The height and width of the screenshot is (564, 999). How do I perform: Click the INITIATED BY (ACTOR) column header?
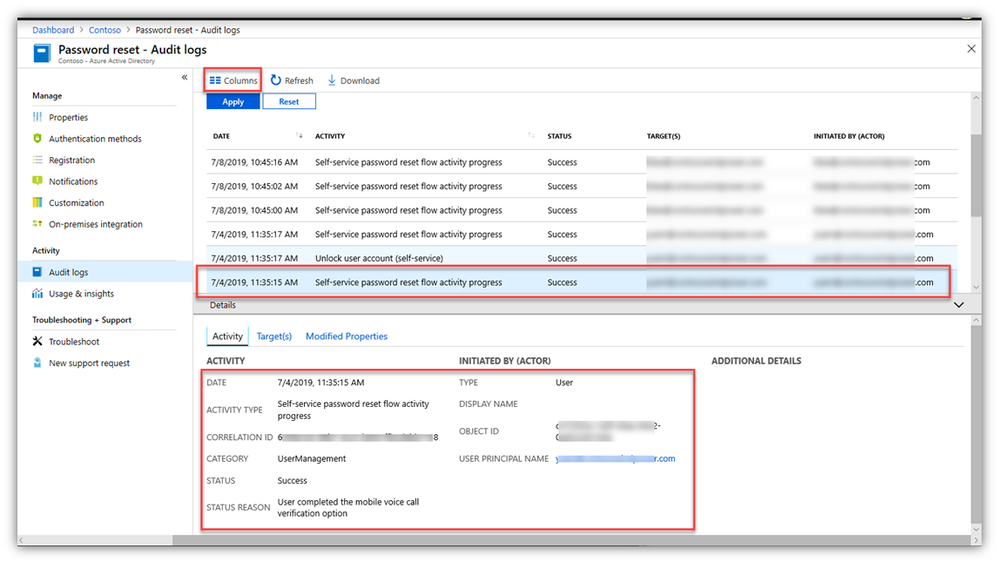click(849, 136)
